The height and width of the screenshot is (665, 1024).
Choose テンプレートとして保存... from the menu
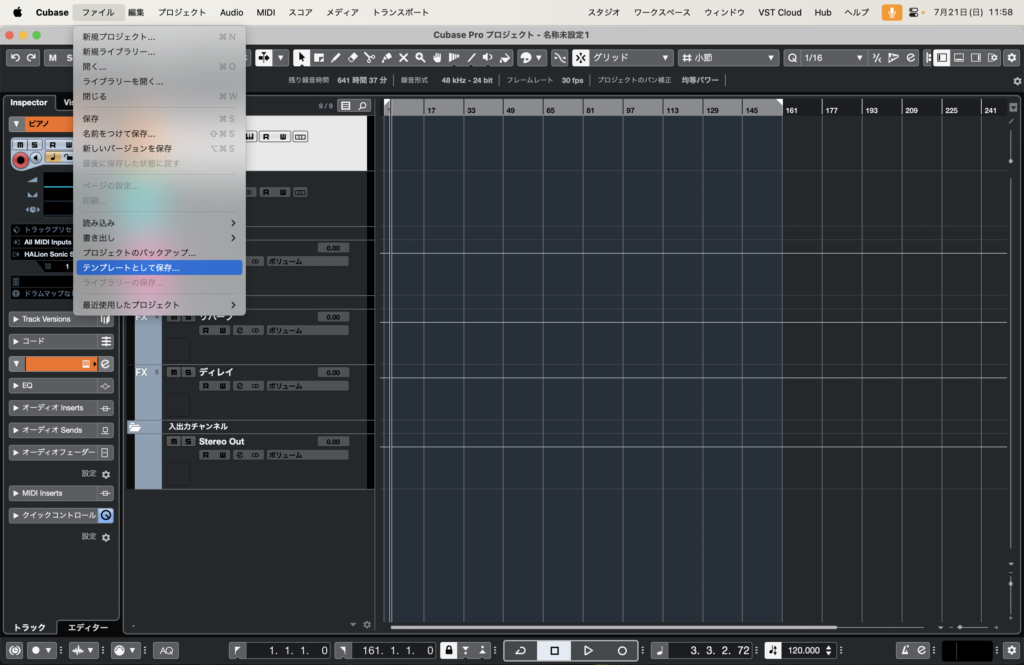[159, 268]
